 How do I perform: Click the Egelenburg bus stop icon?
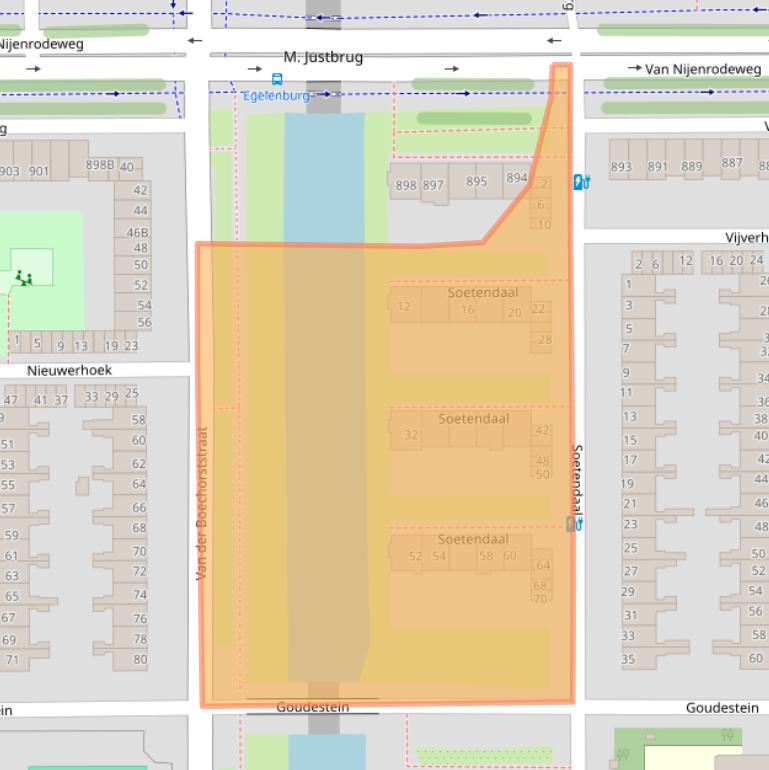point(277,79)
